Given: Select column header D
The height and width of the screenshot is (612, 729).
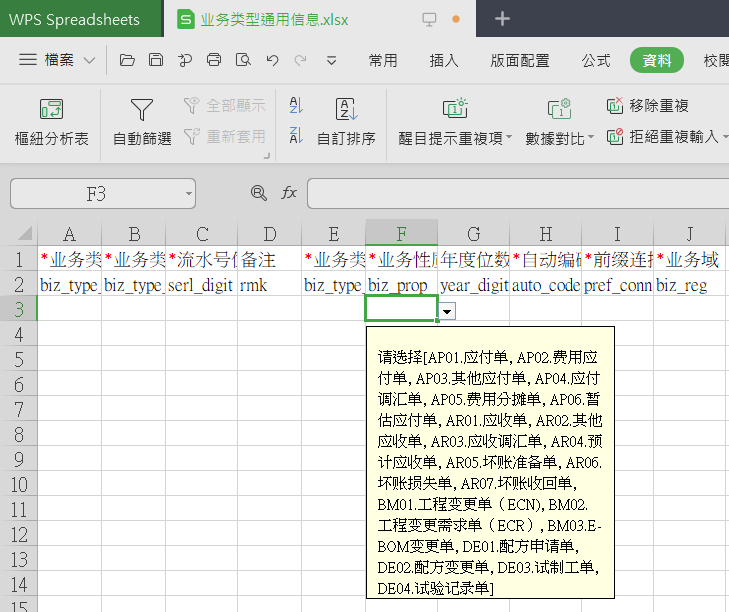Looking at the screenshot, I should click(269, 234).
